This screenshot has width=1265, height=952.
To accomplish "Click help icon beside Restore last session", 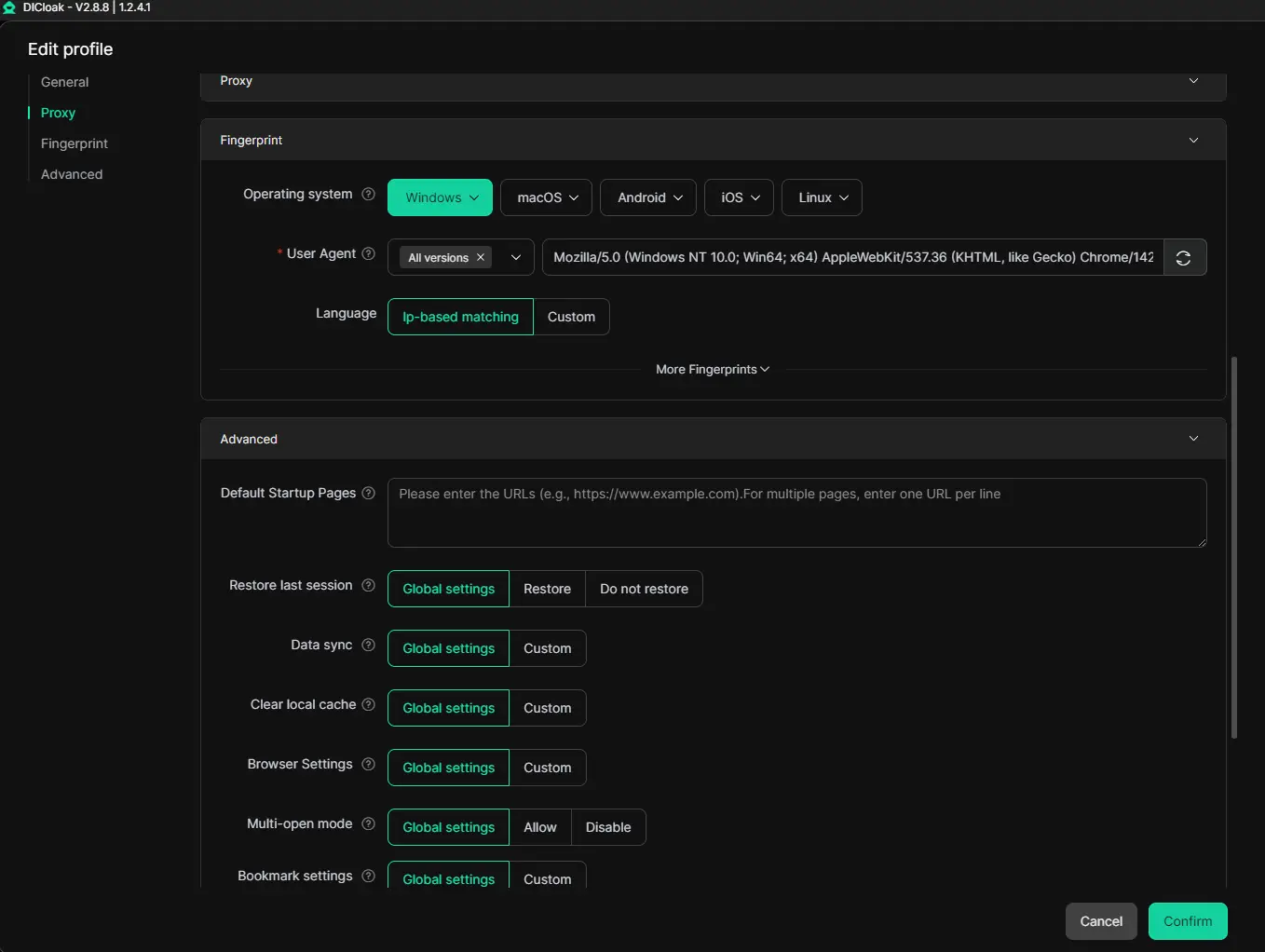I will point(368,586).
